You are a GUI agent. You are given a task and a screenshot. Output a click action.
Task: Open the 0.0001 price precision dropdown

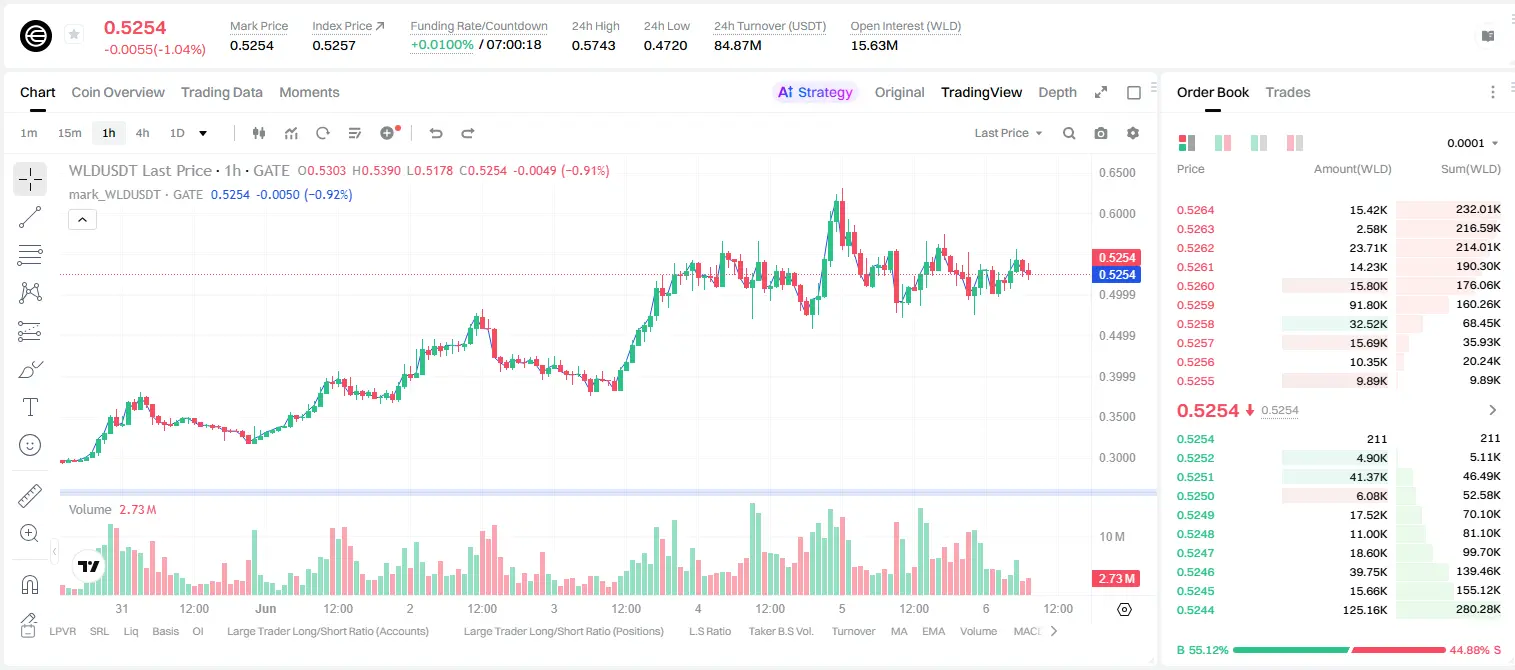(1473, 143)
